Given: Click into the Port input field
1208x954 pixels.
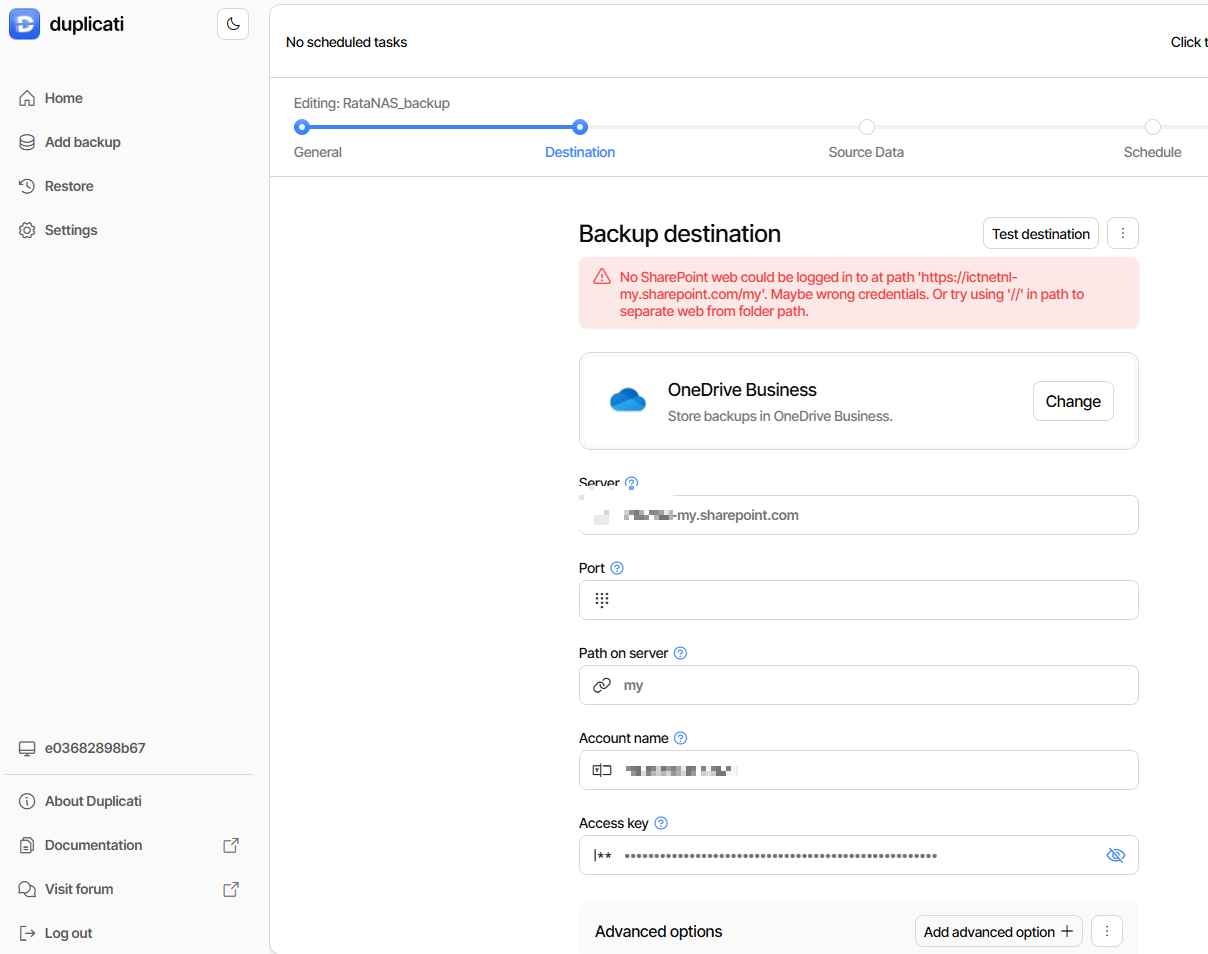Looking at the screenshot, I should click(870, 600).
